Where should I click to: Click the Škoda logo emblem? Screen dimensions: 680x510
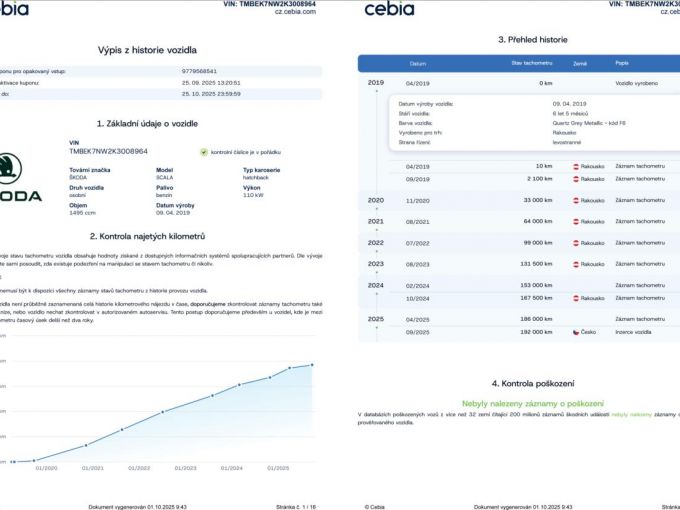pos(10,168)
